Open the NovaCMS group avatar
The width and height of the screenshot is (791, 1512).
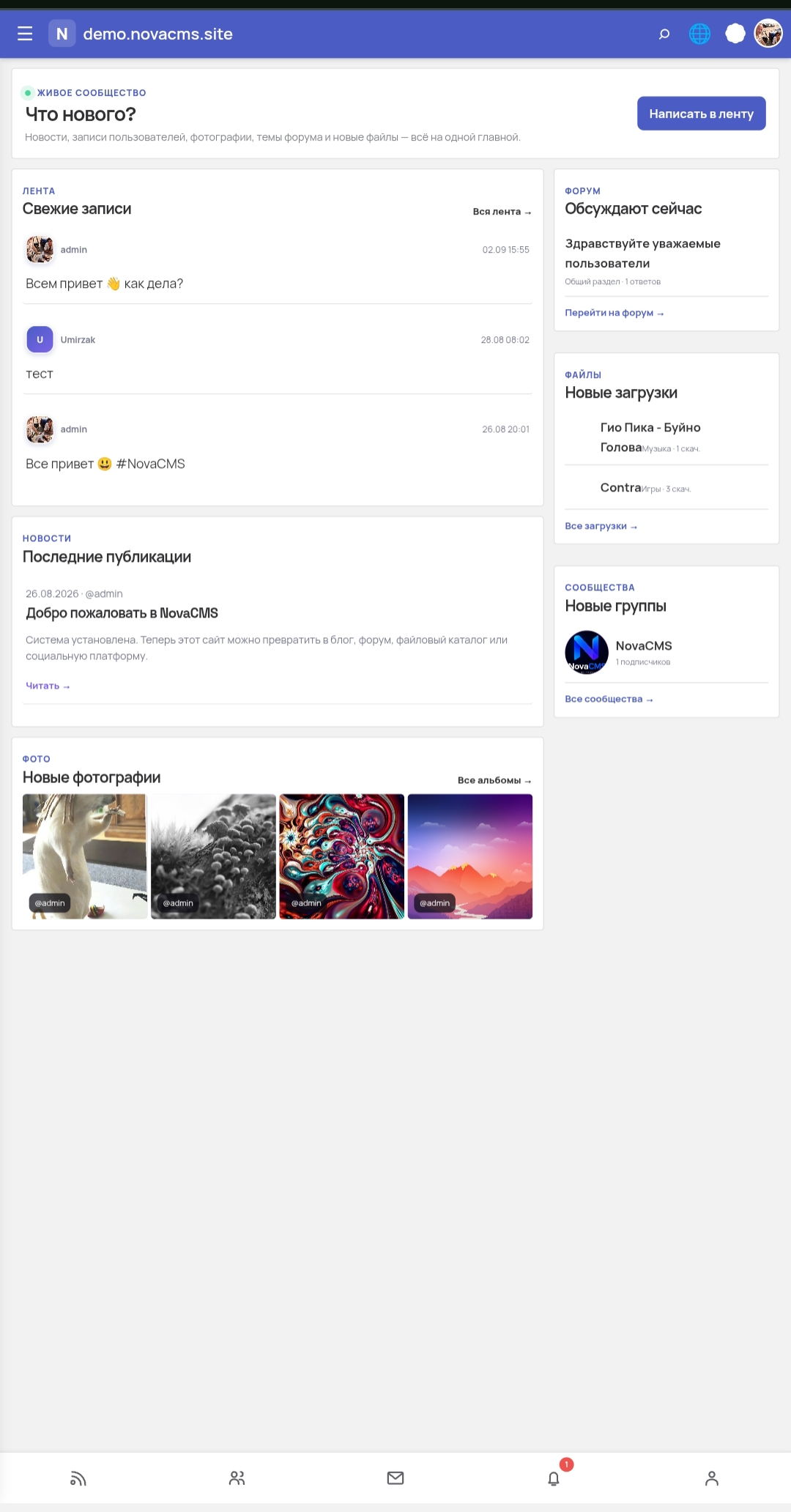[587, 652]
